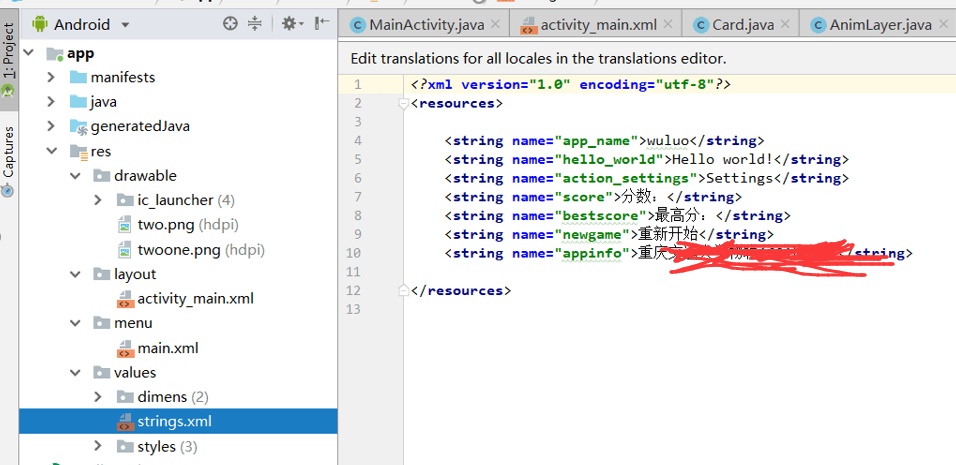Click the manifests folder icon
The width and height of the screenshot is (956, 465).
click(x=78, y=77)
